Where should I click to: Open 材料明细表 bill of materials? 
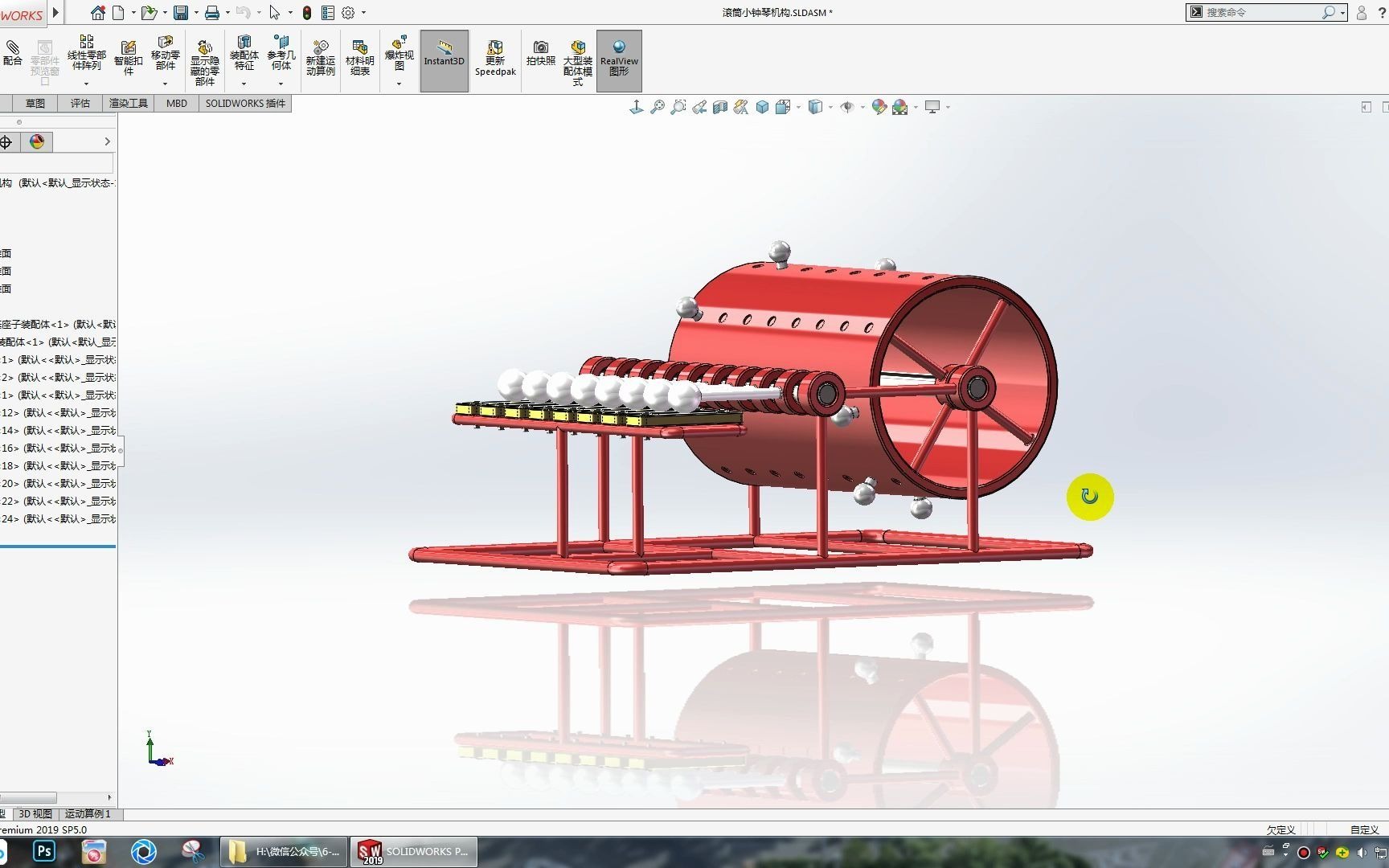click(x=360, y=58)
